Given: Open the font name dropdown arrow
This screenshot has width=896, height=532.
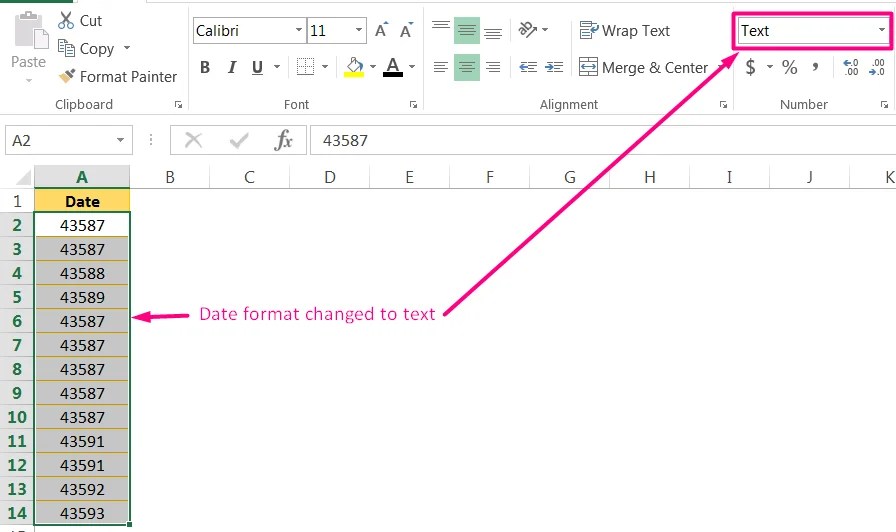Looking at the screenshot, I should (x=299, y=30).
